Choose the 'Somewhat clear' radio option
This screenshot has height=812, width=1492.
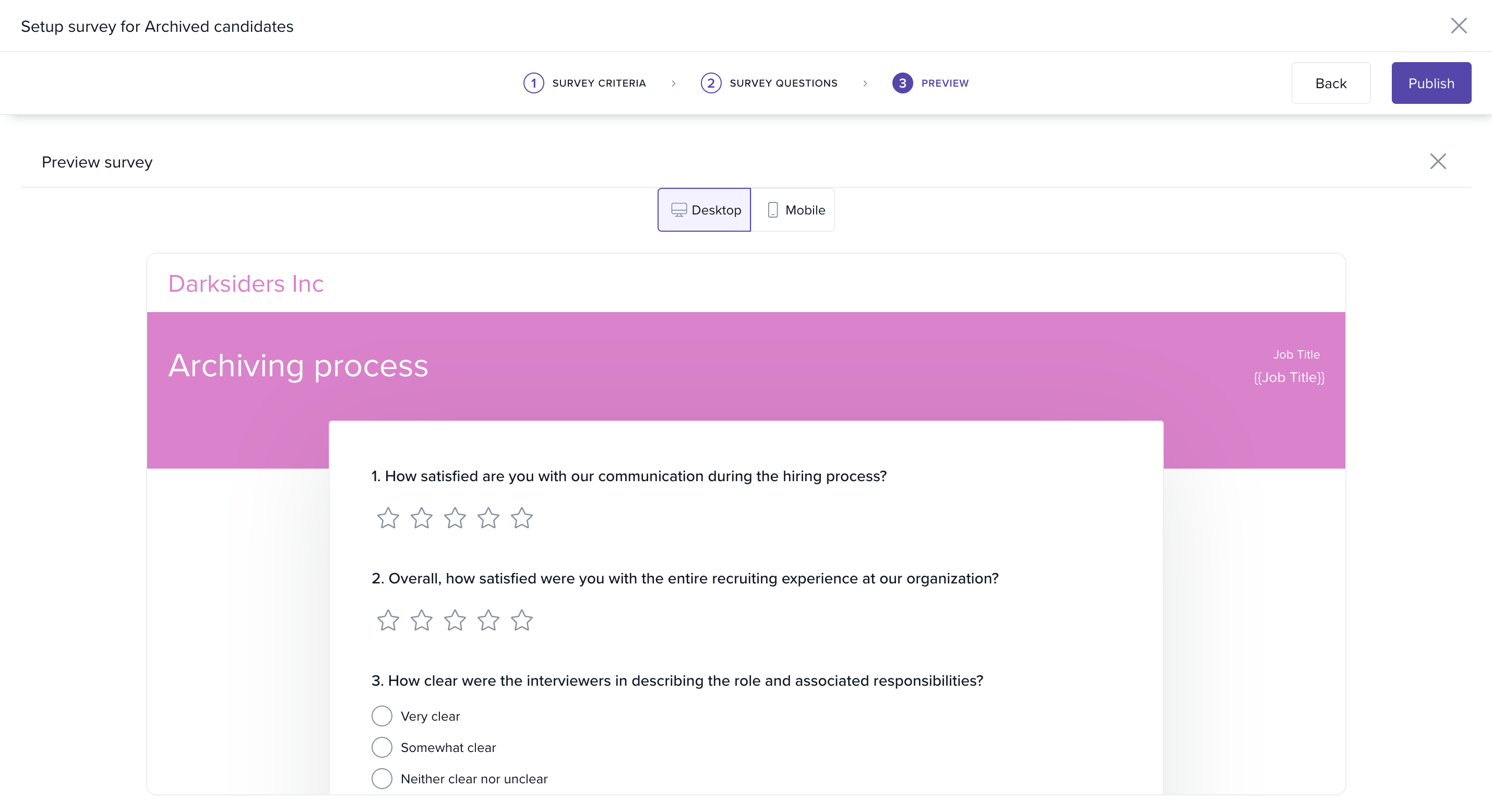(x=381, y=747)
